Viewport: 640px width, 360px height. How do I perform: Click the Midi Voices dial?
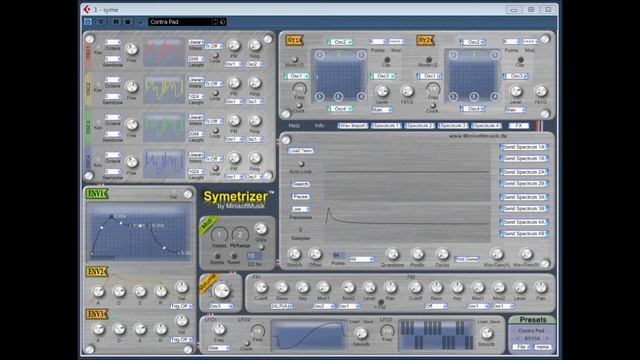point(219,235)
